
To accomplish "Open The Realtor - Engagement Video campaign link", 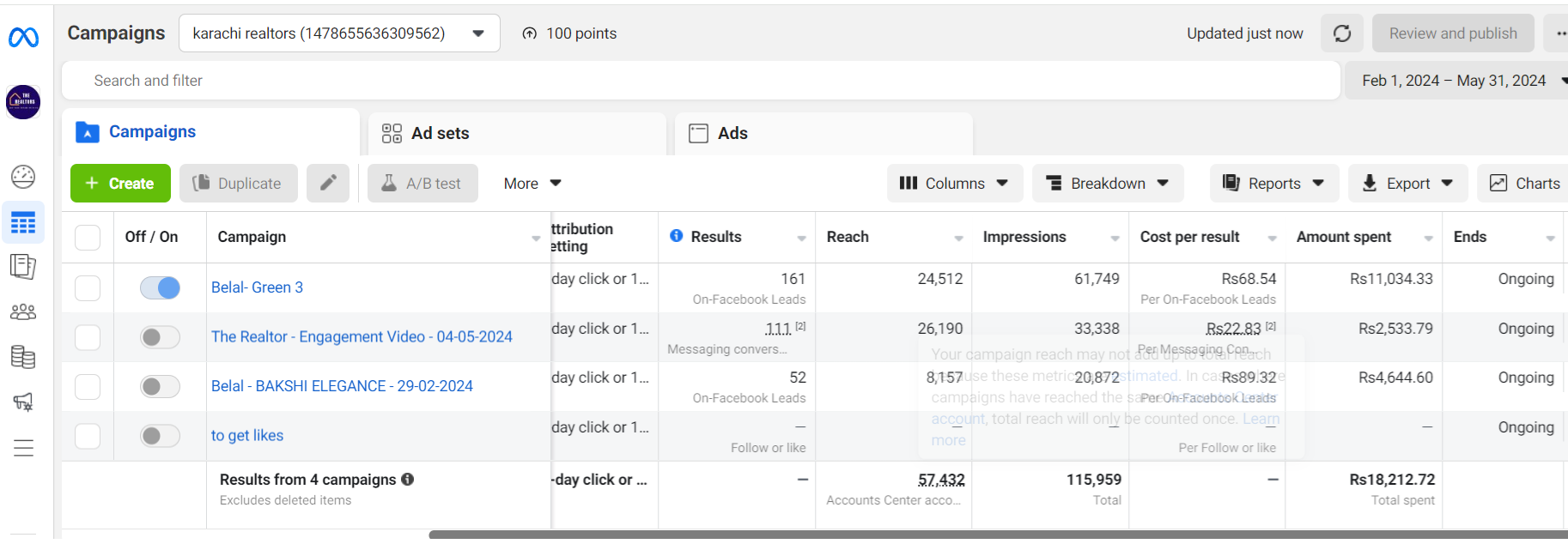I will tap(362, 337).
